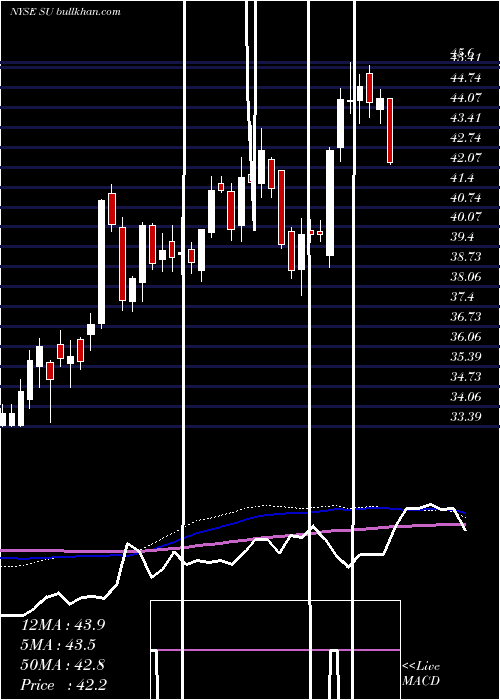Select the 44.74 price axis label

coord(466,78)
